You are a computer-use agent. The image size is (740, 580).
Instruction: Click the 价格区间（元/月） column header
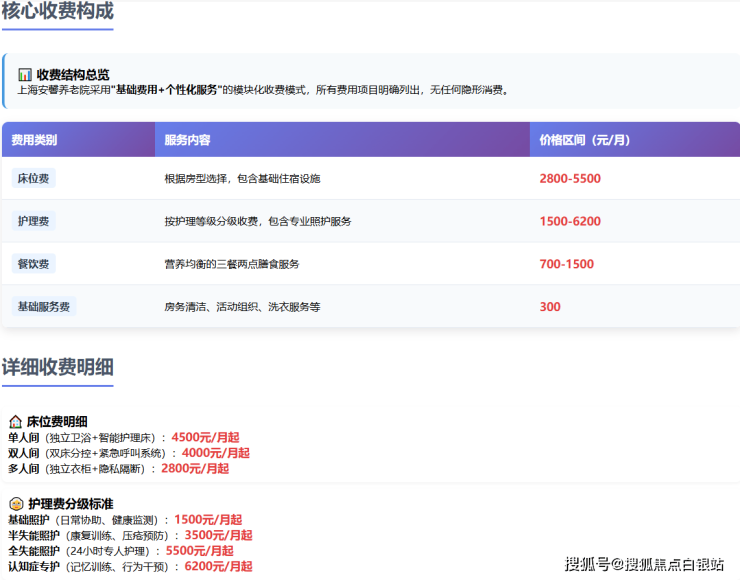[x=585, y=140]
